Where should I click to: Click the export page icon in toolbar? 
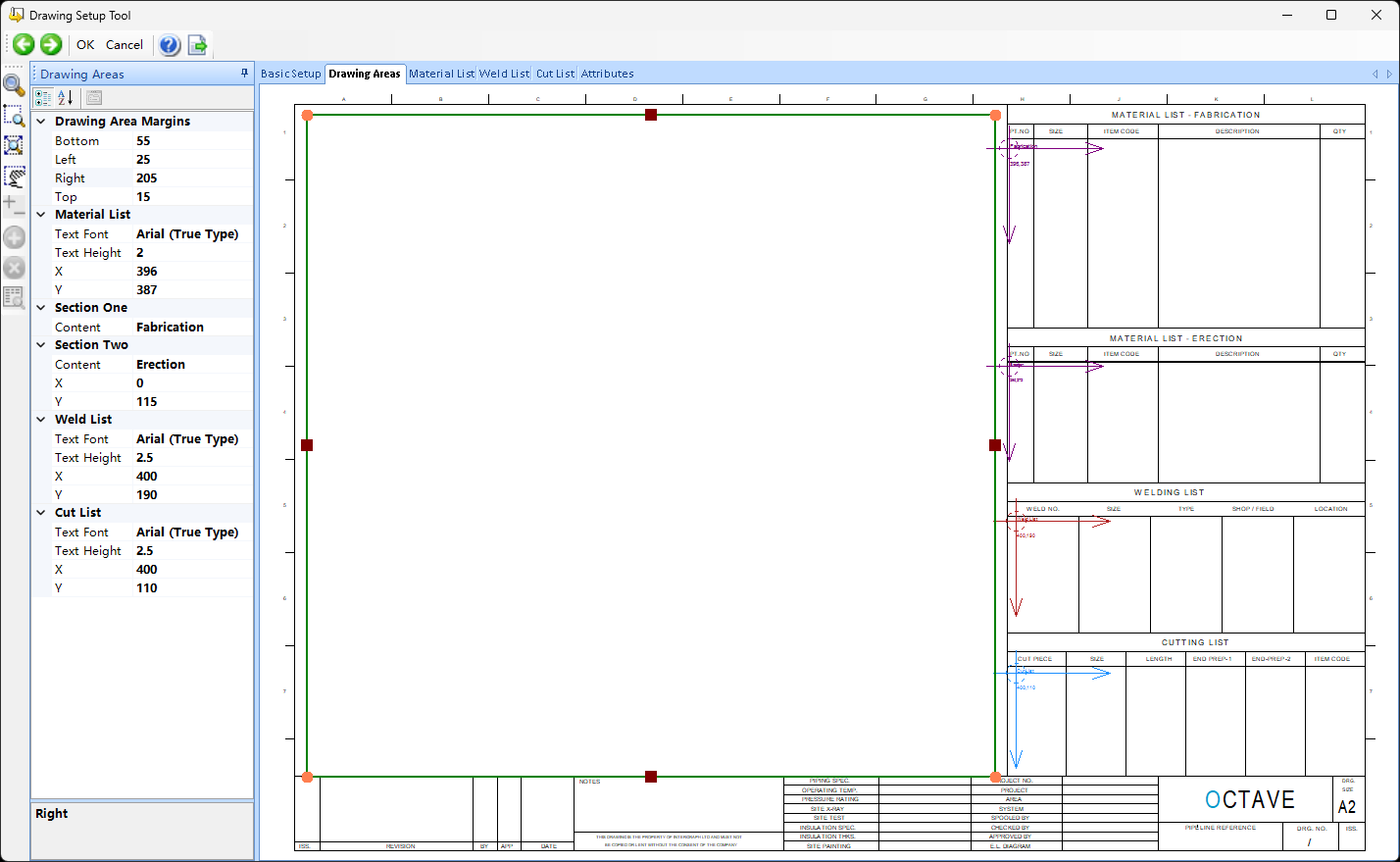[198, 44]
